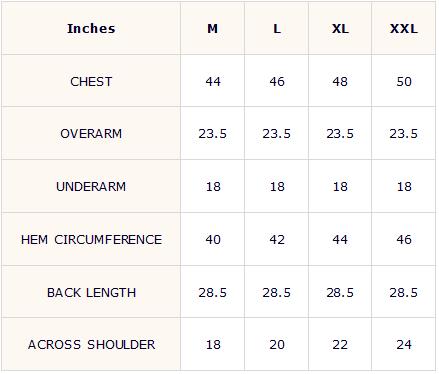Click the CHEST row label
Viewport: 439px width, 374px height.
[91, 82]
